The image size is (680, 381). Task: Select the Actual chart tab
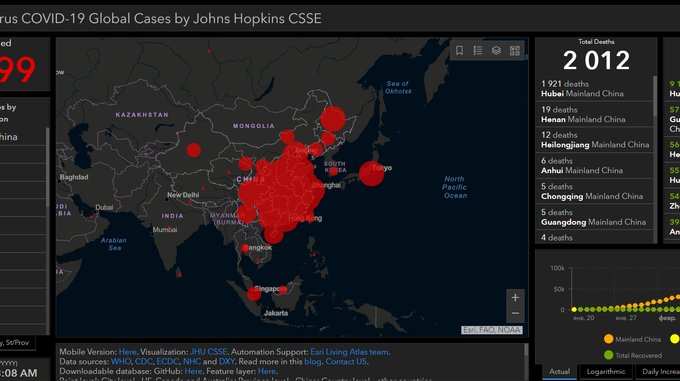(559, 372)
